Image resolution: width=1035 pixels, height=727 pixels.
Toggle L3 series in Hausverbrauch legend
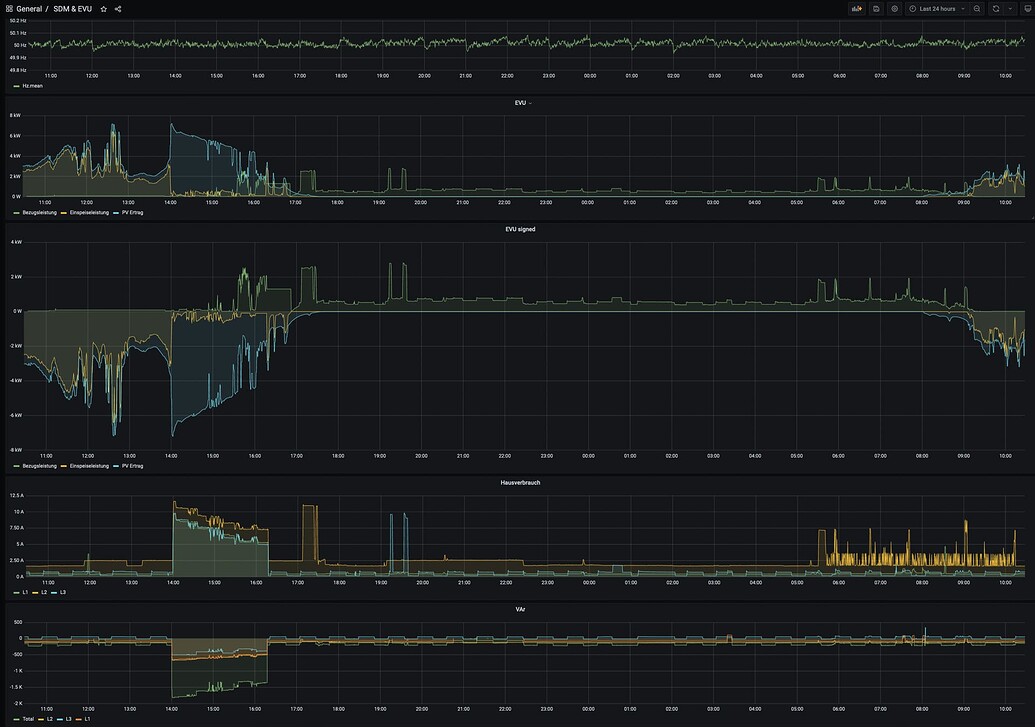tap(63, 593)
